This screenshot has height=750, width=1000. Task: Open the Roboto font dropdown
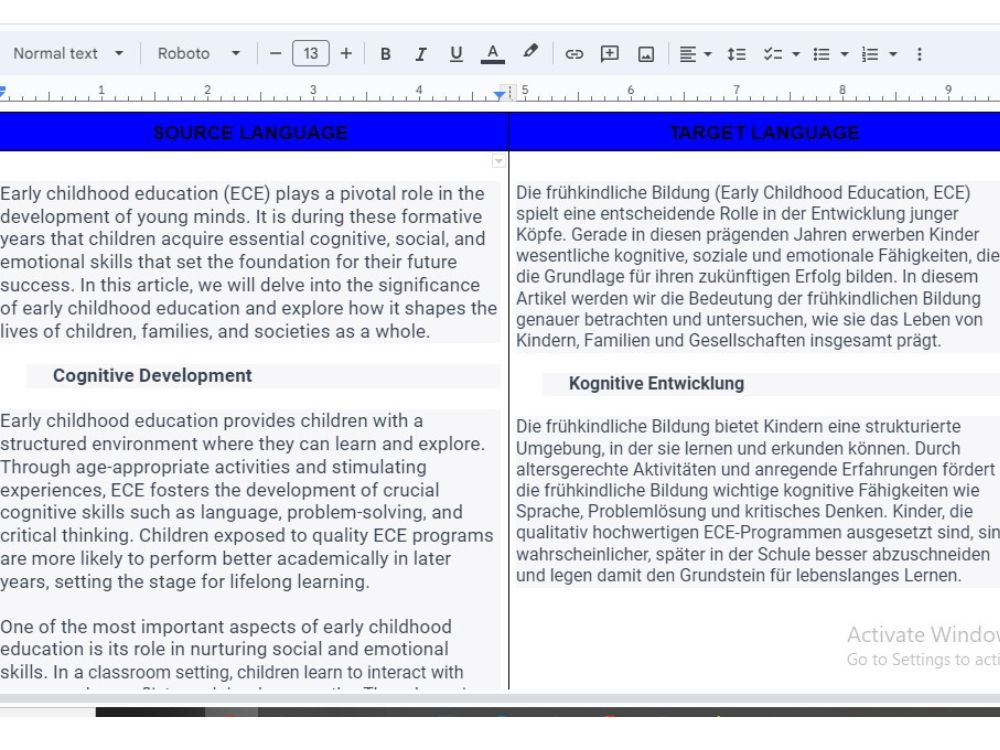(198, 54)
